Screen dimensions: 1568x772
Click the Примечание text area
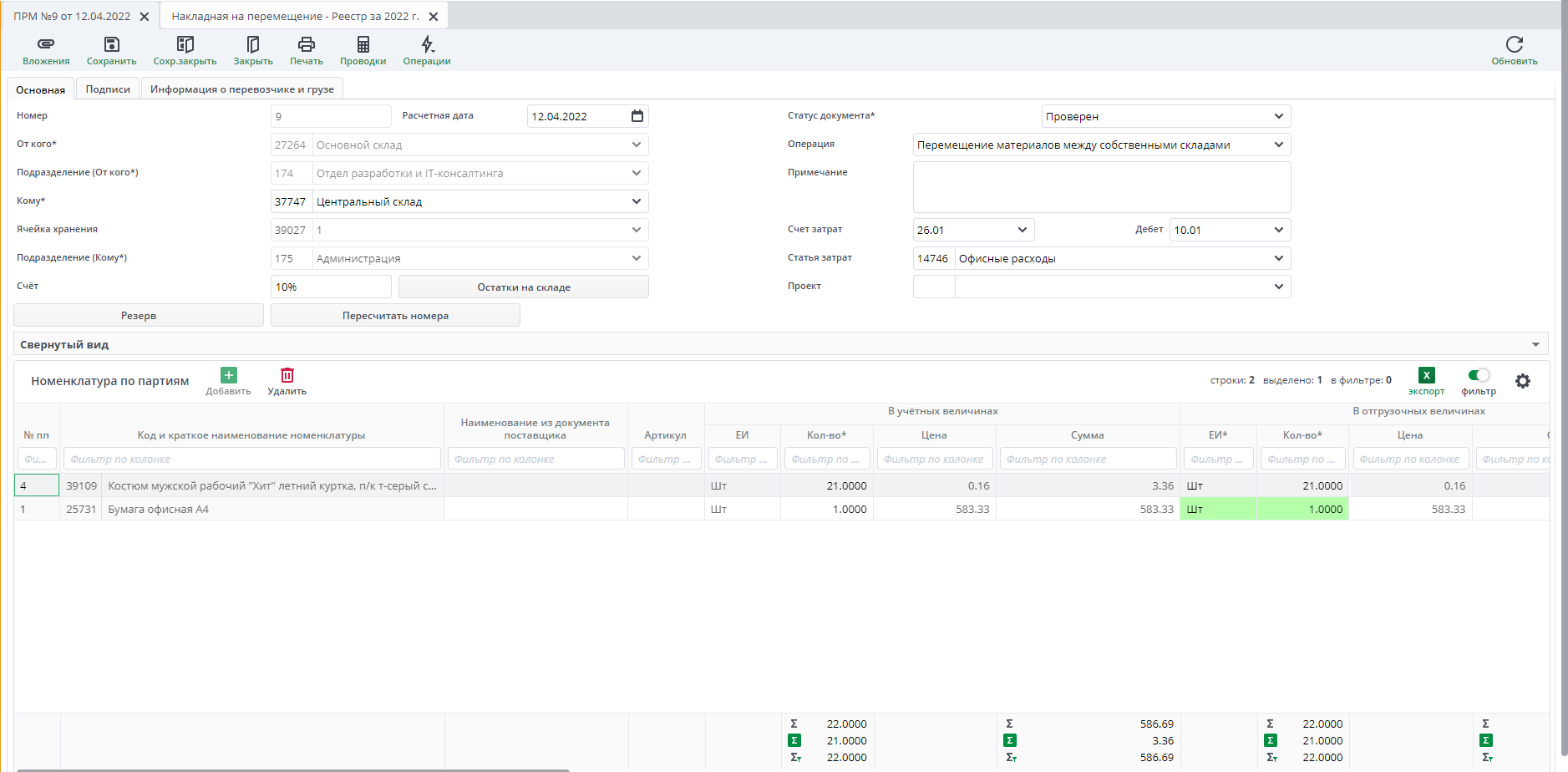tap(1101, 187)
